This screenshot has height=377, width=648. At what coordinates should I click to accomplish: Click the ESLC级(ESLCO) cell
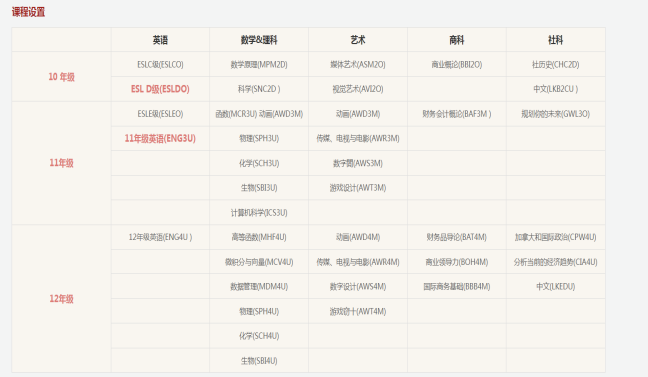(x=160, y=64)
